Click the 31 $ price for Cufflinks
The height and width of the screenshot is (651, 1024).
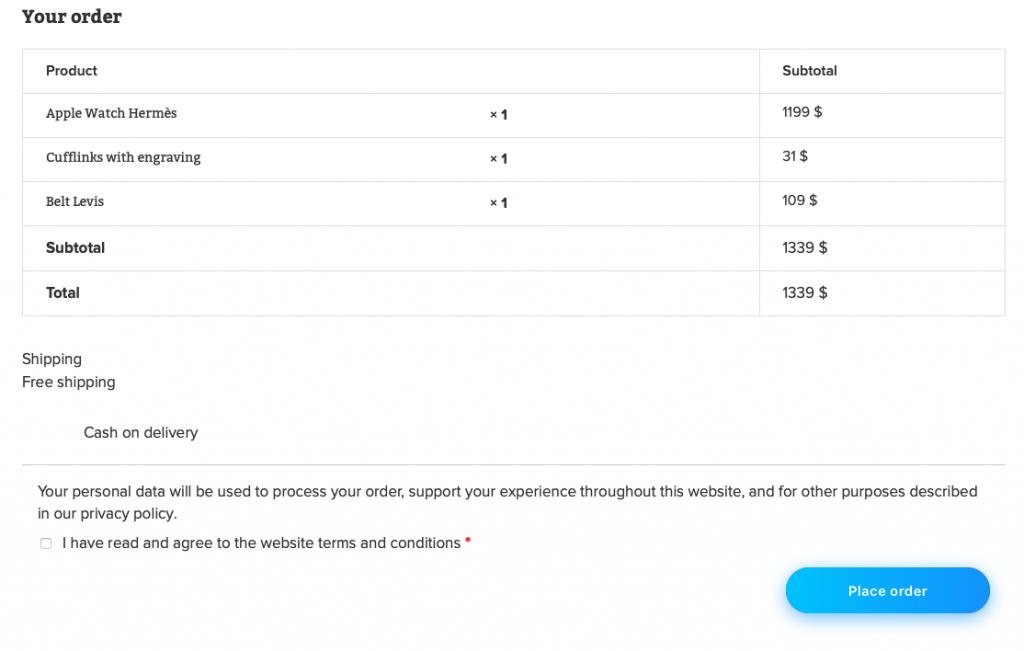pyautogui.click(x=795, y=156)
